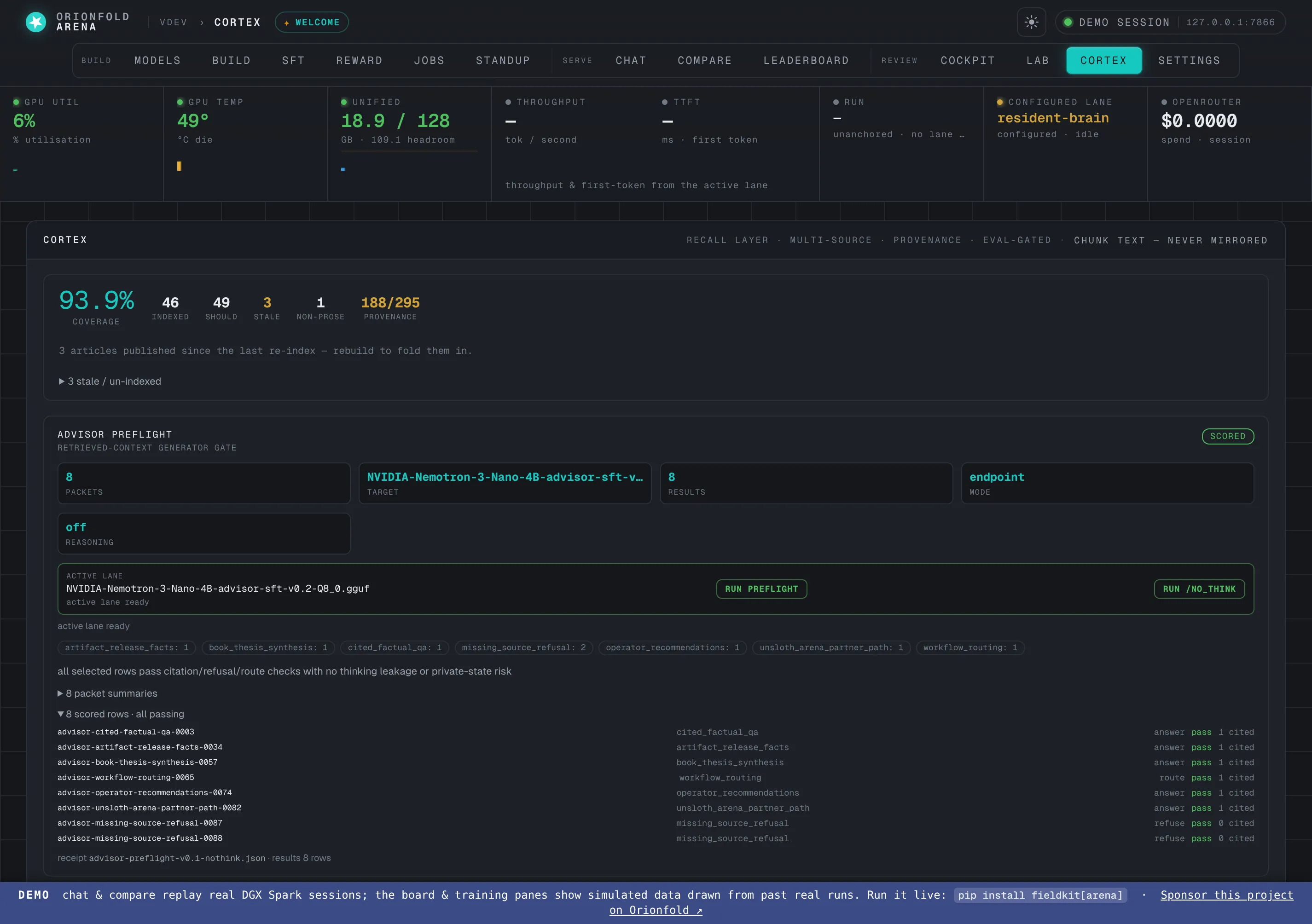Click the Unified 18.9 / 128 memory value
This screenshot has width=1312, height=924.
pyautogui.click(x=395, y=121)
